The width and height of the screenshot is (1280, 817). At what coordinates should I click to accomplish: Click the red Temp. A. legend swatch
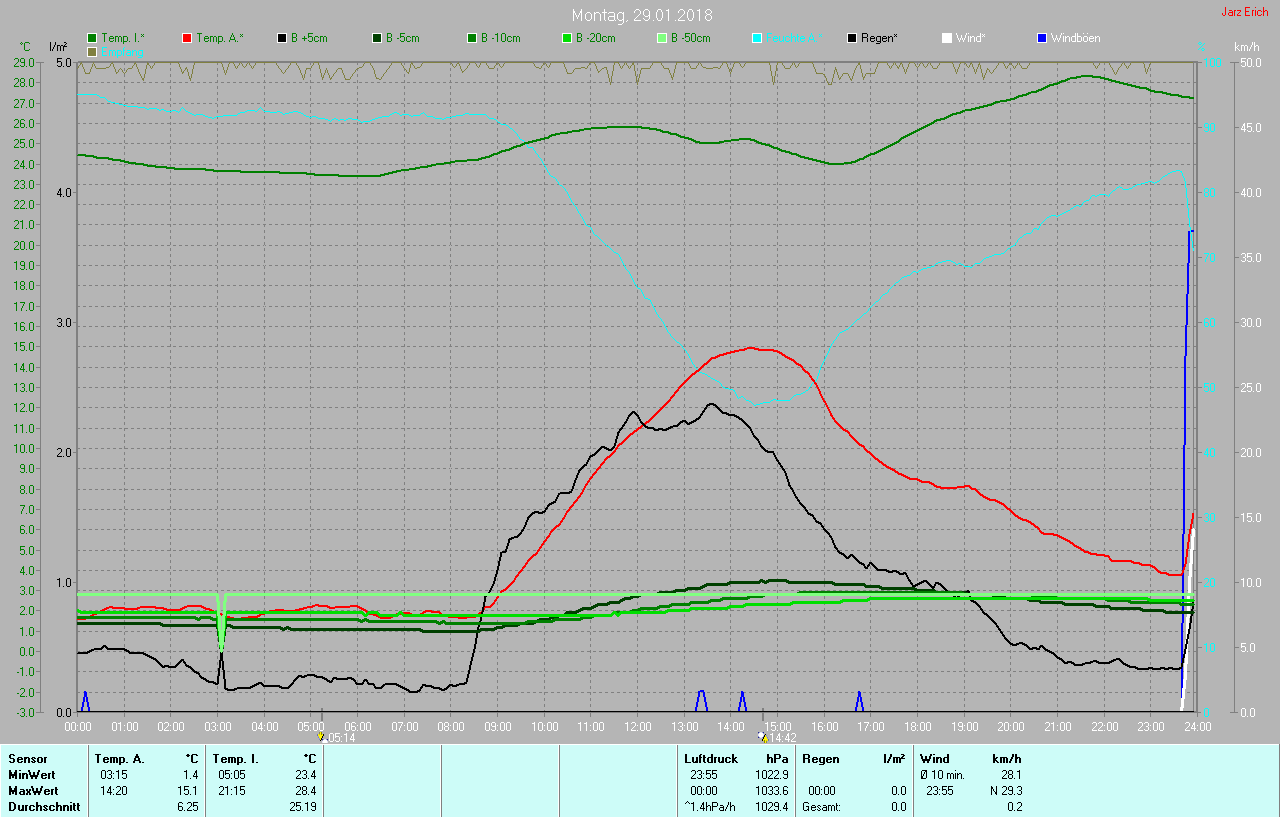pos(188,38)
